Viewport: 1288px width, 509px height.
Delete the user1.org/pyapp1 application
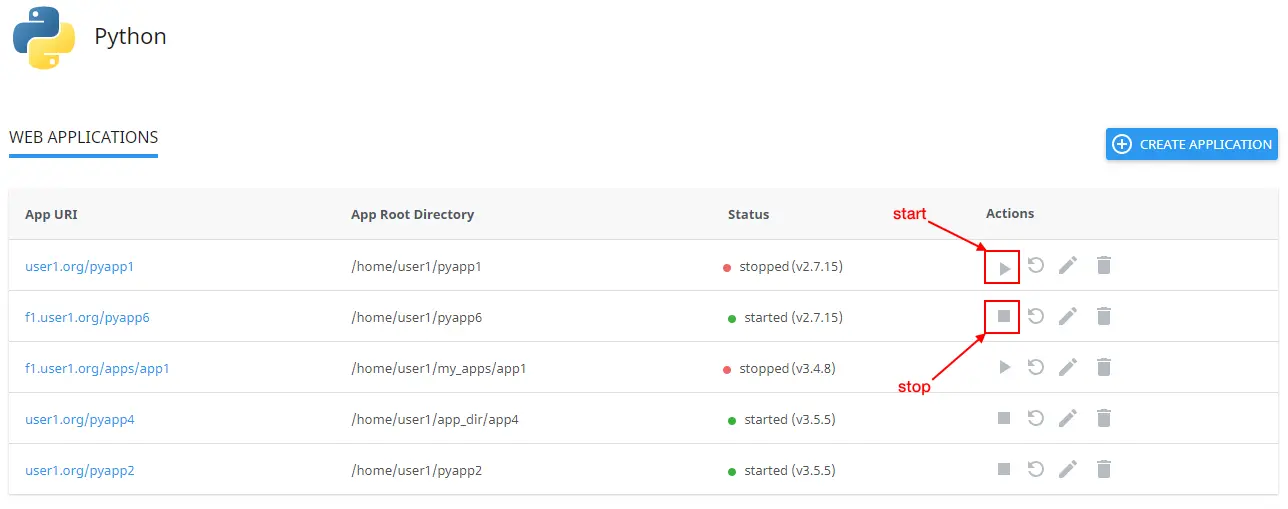1103,266
